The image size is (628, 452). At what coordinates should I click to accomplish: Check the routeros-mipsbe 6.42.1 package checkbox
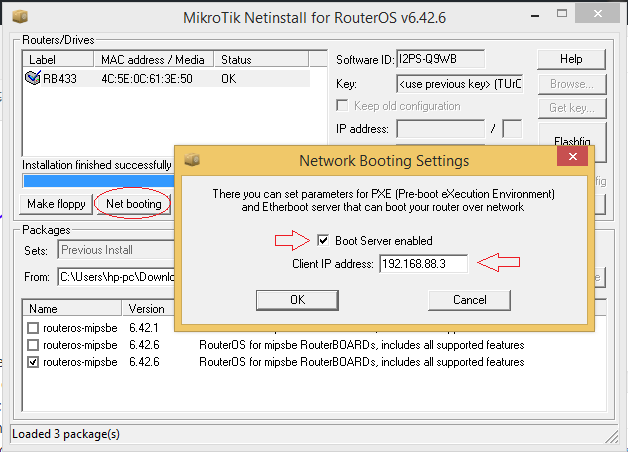[33, 328]
